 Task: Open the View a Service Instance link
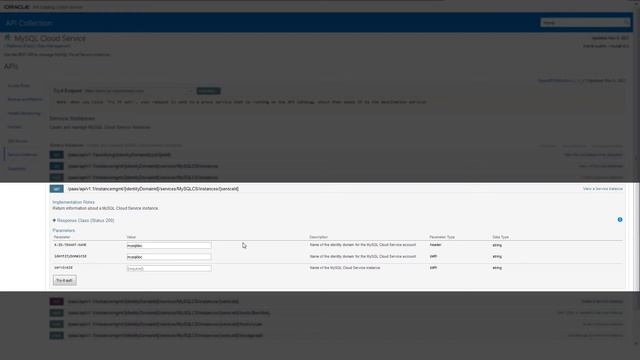[x=603, y=189]
